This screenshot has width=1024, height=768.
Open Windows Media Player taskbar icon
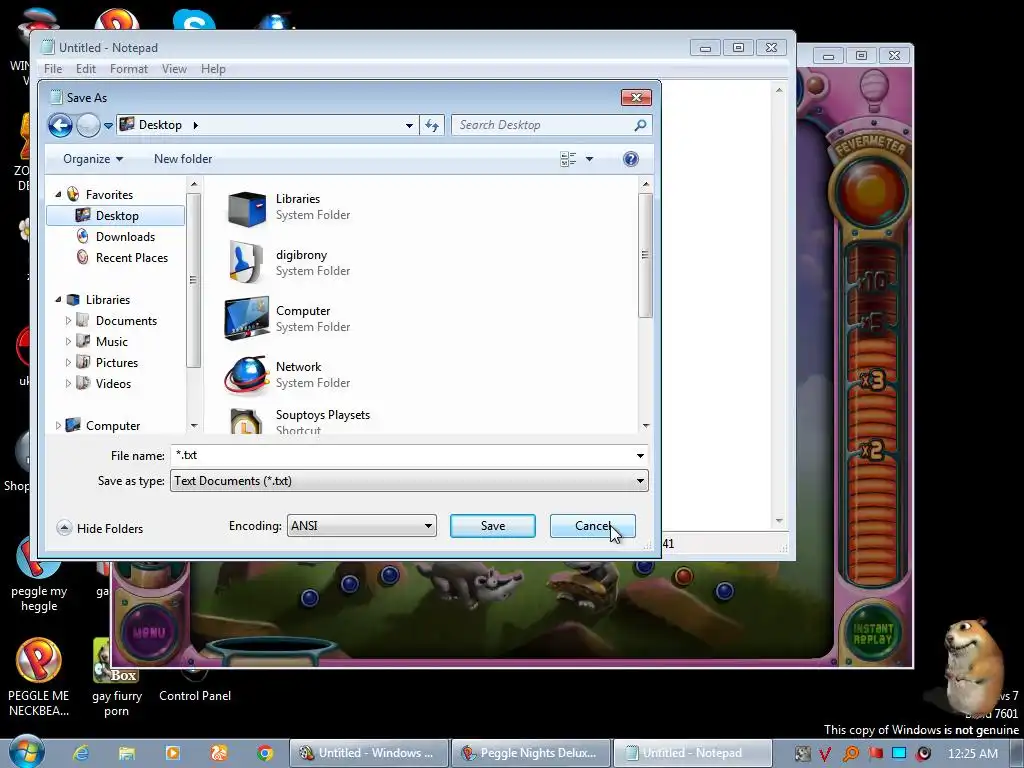coord(172,753)
